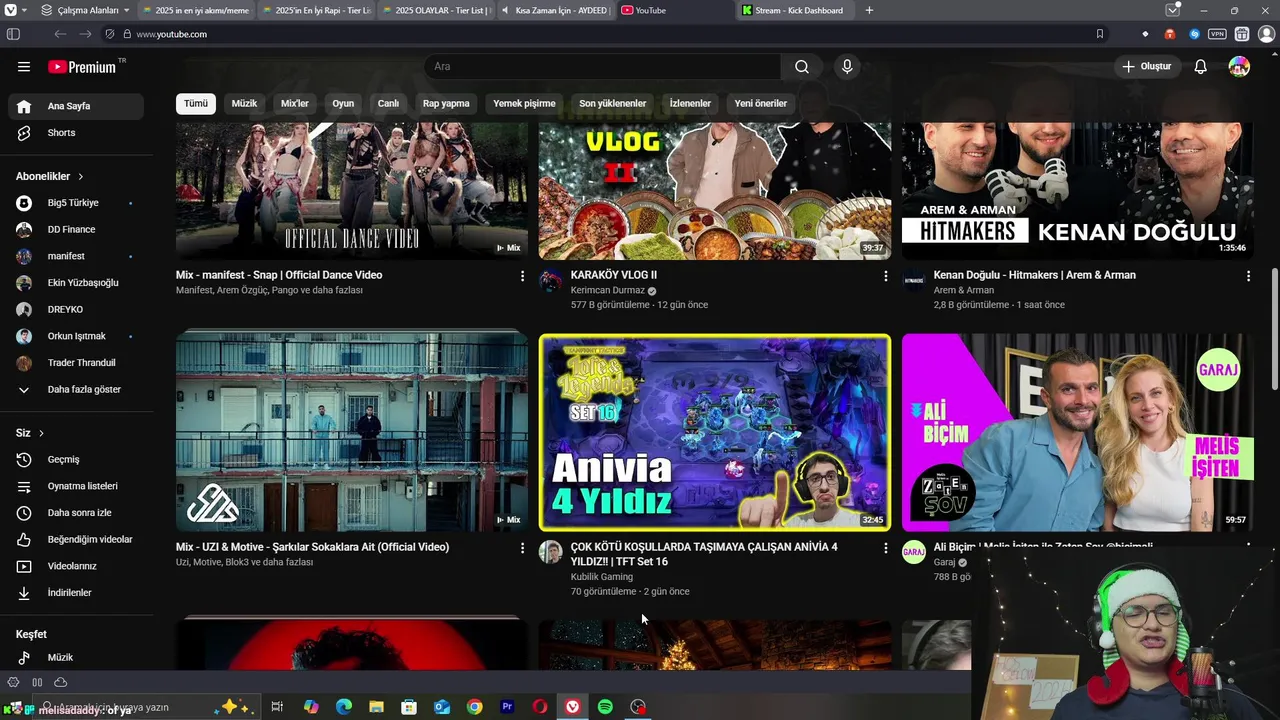Open Daha sonra izle list
Screen dimensions: 1280x720
76,513
